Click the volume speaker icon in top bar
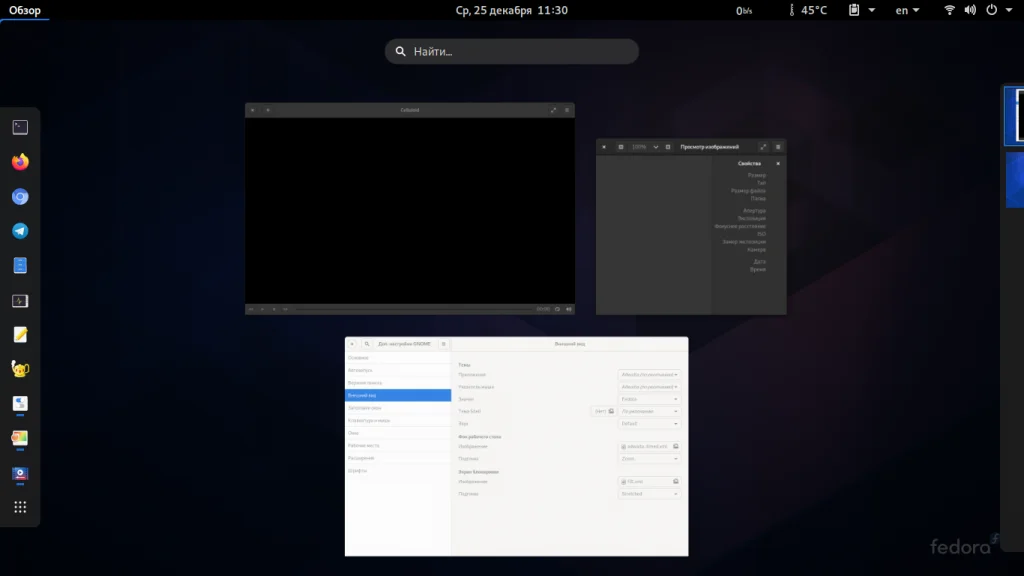 969,10
